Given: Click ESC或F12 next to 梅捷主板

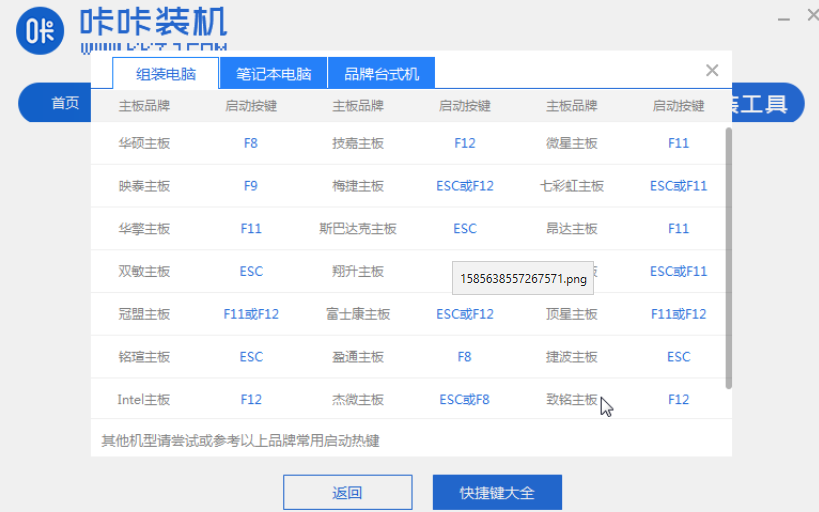Looking at the screenshot, I should click(x=465, y=186).
